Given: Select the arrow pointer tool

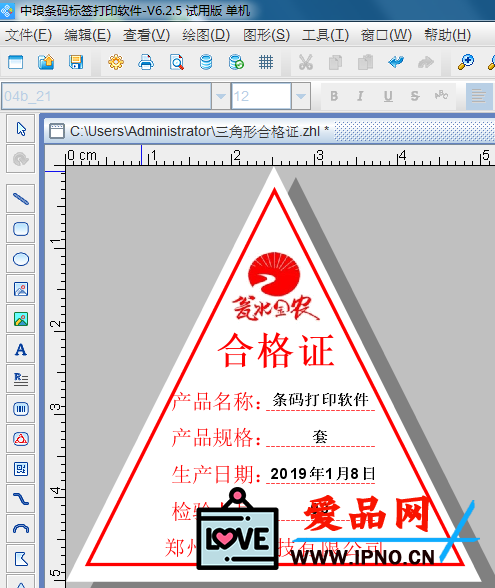Looking at the screenshot, I should (21, 129).
